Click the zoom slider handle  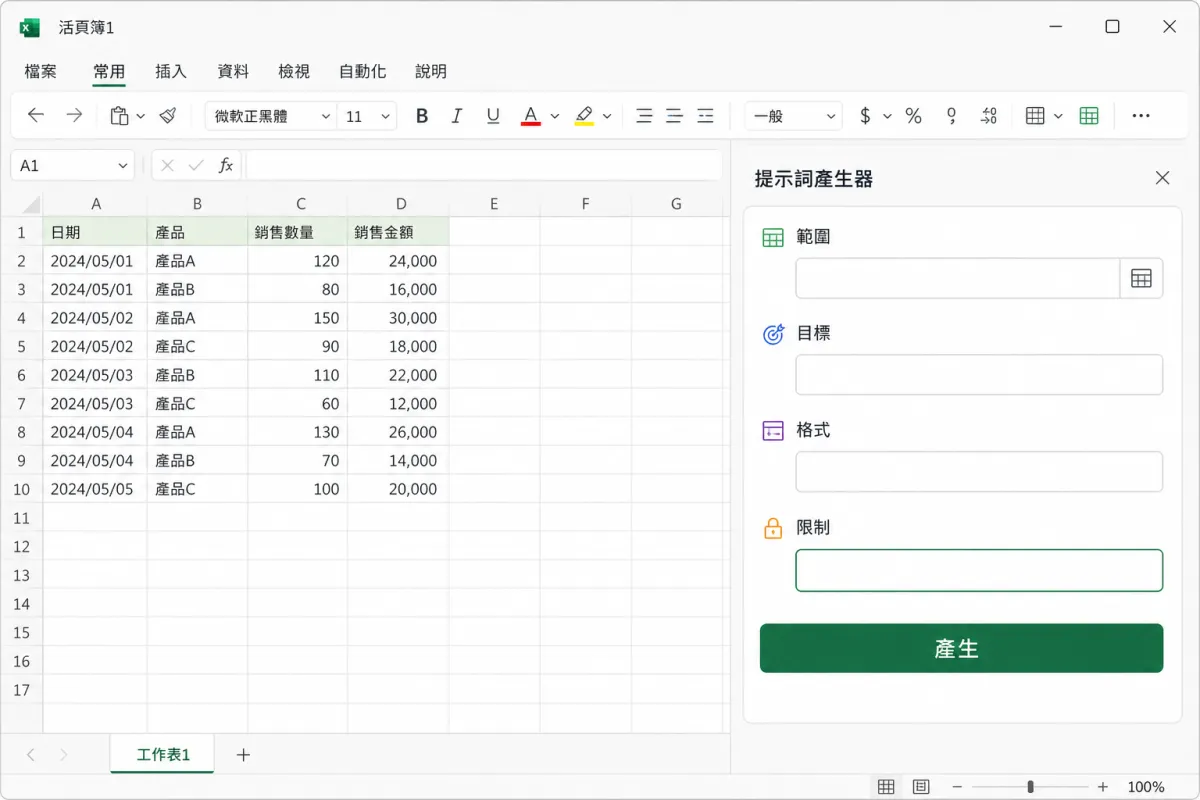click(x=1030, y=787)
